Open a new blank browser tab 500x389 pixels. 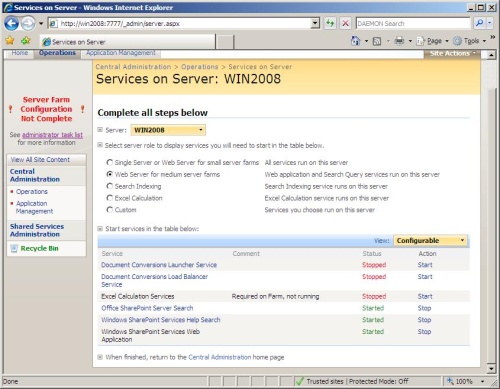point(225,42)
